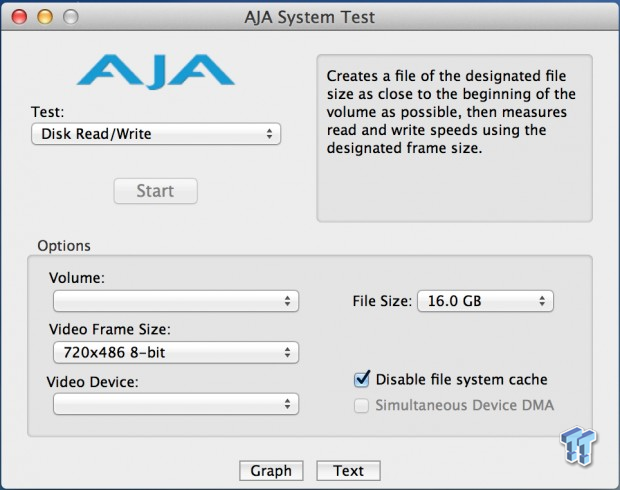Click the gray zoom window button
This screenshot has width=620, height=490.
(x=71, y=17)
